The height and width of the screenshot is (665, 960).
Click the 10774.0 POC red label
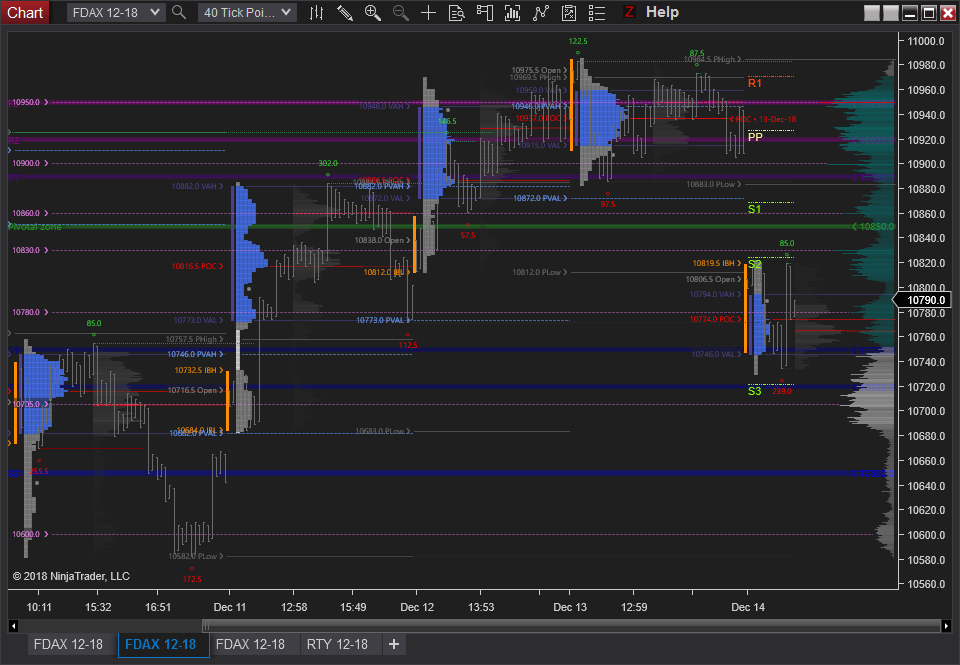[x=715, y=319]
